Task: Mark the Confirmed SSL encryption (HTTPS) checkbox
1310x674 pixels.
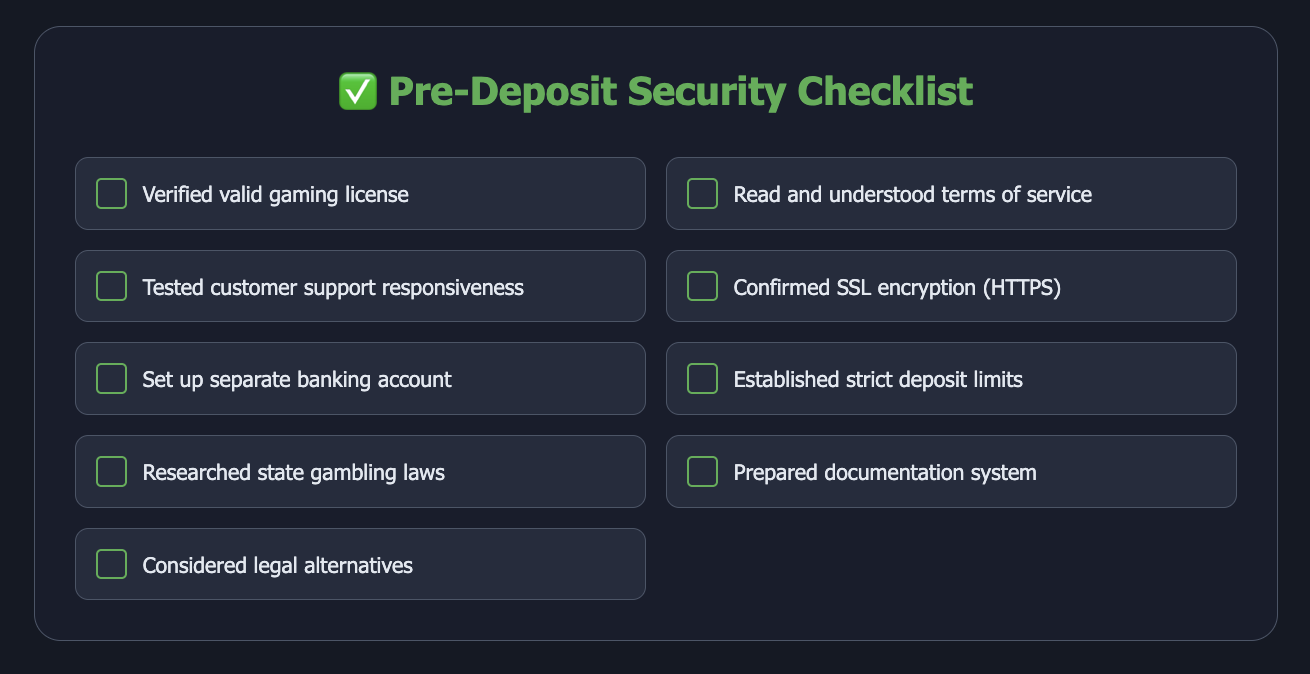Action: pos(702,286)
